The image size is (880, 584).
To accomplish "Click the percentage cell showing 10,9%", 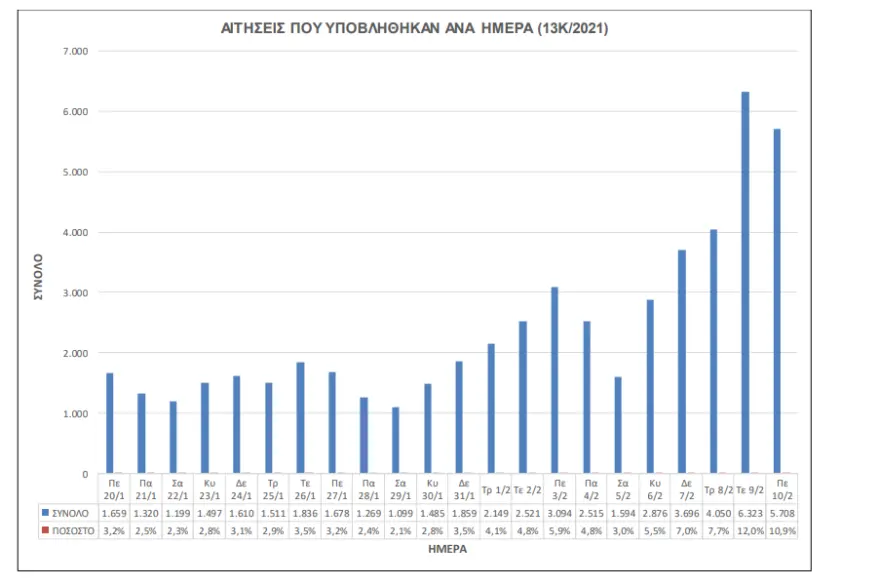I will click(x=782, y=531).
